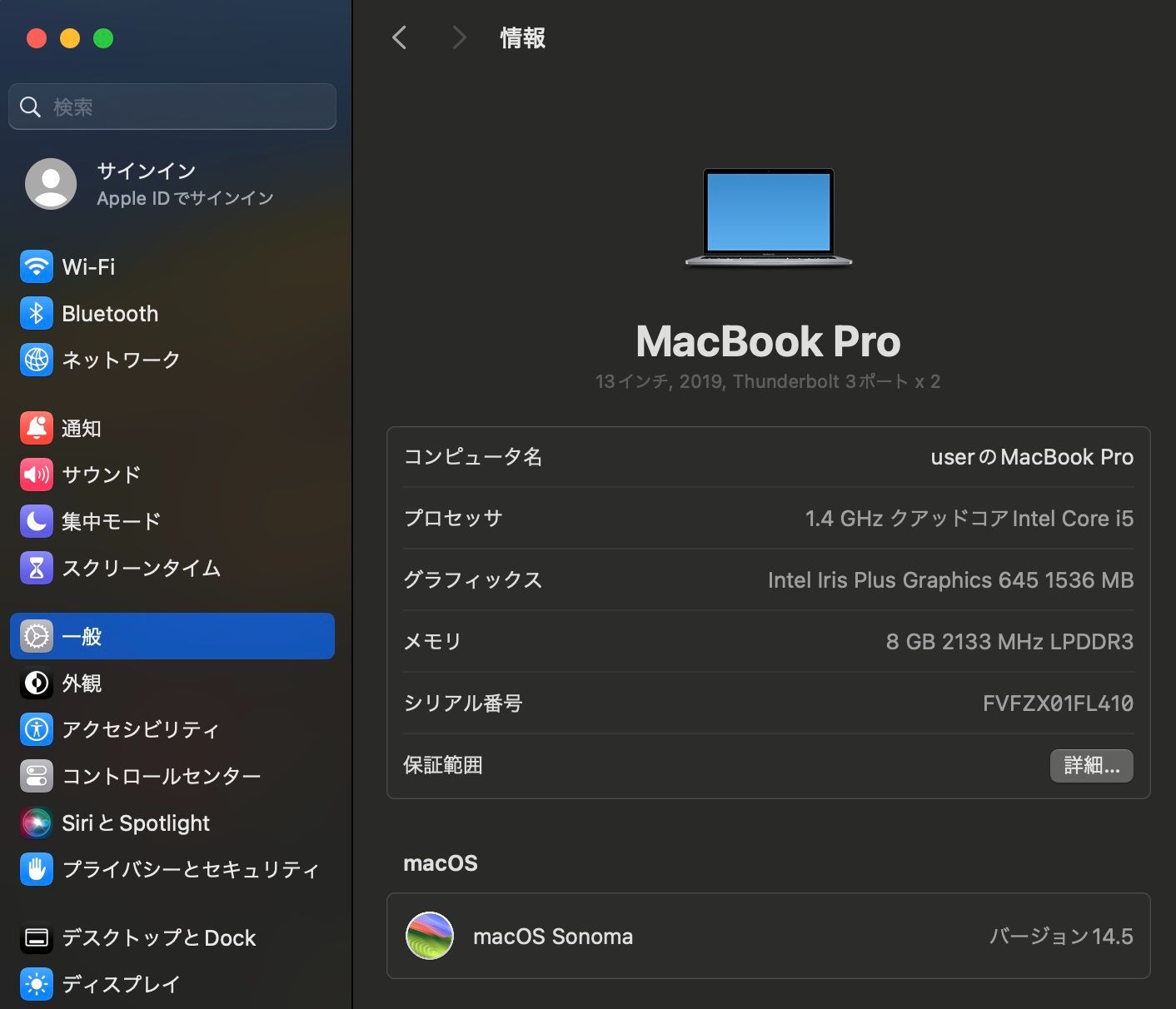The width and height of the screenshot is (1176, 1009).
Task: Click the MacBook Pro laptop image
Action: click(768, 218)
